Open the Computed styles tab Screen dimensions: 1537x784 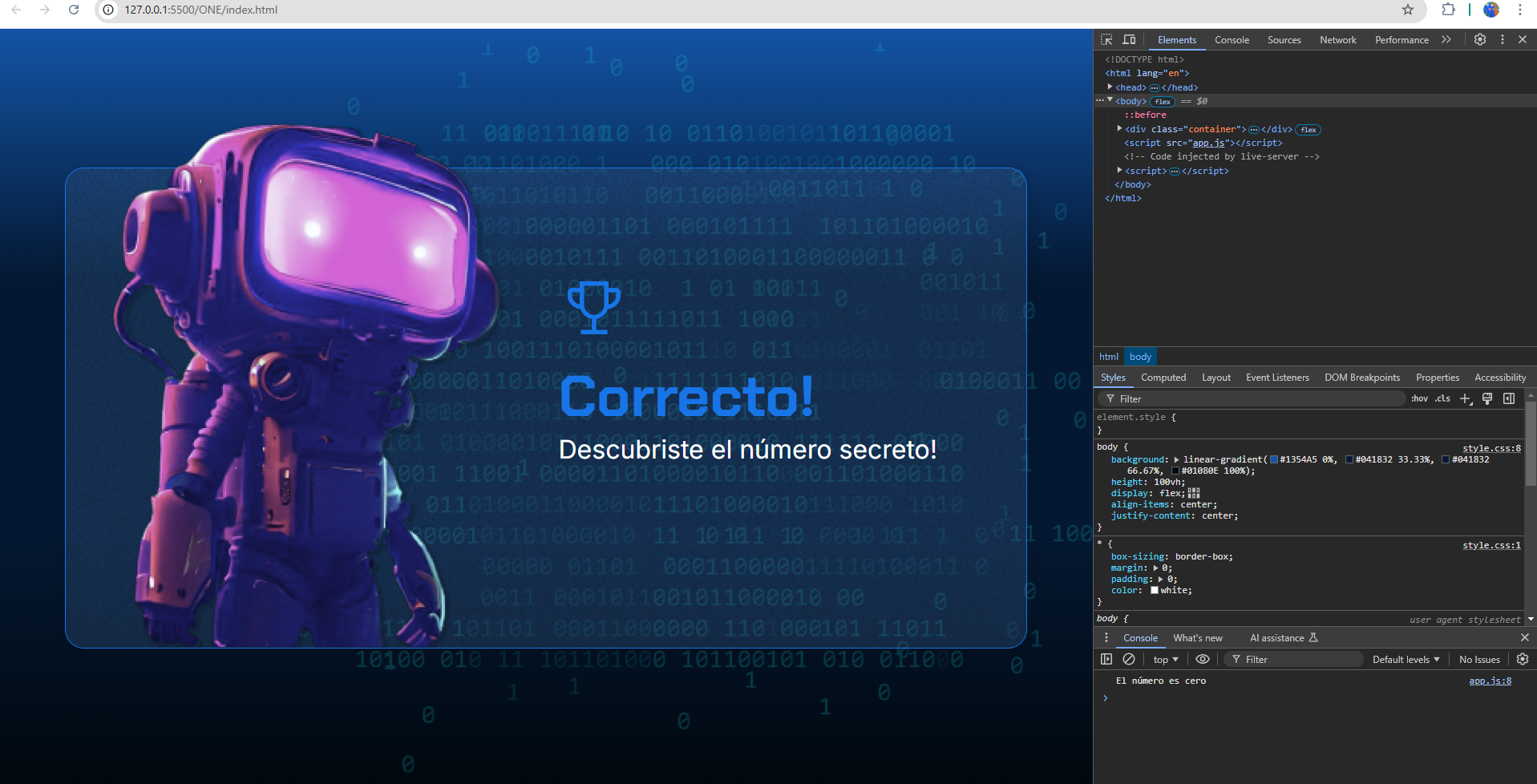click(x=1163, y=378)
